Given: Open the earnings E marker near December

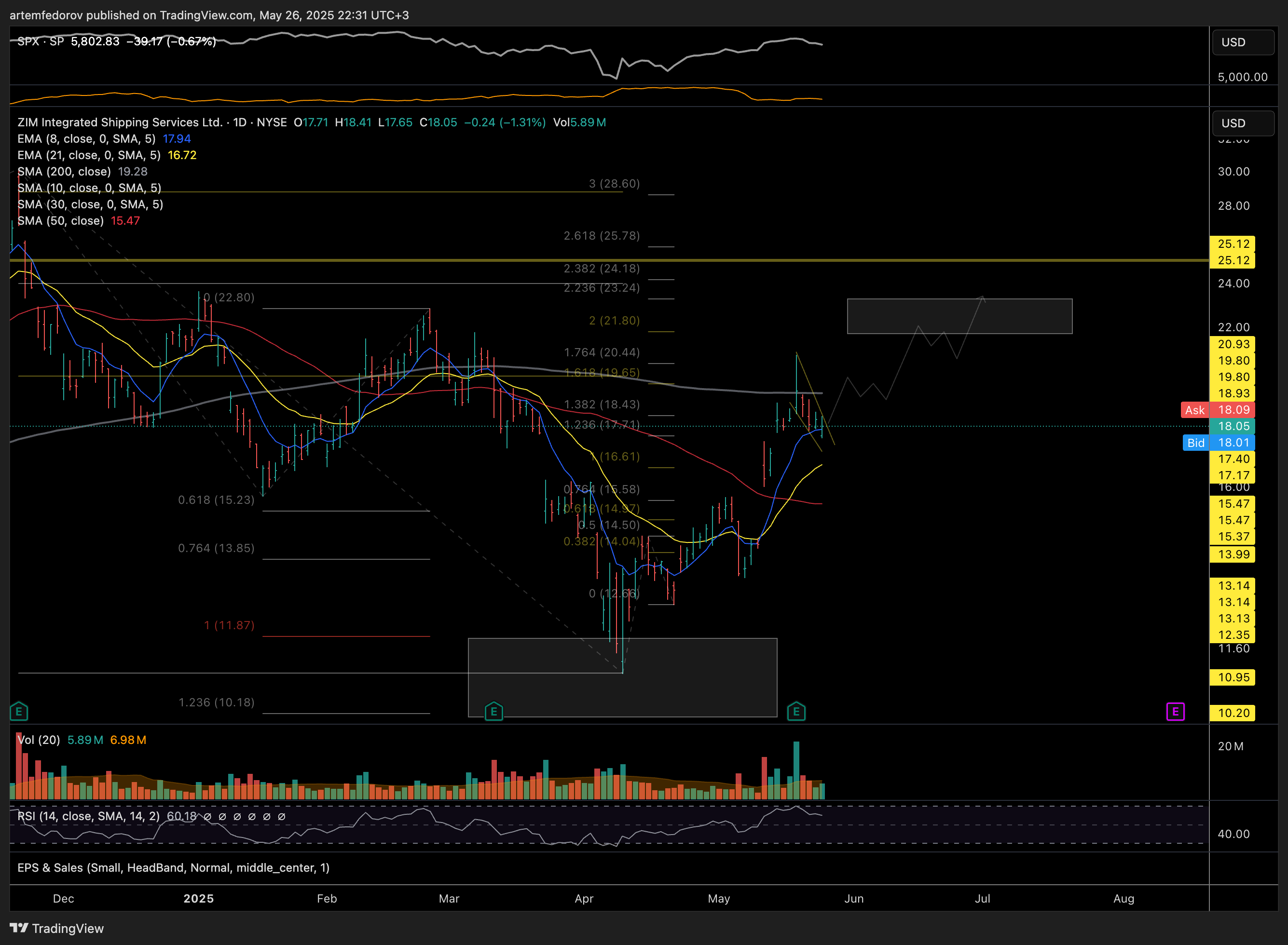Looking at the screenshot, I should pos(19,712).
